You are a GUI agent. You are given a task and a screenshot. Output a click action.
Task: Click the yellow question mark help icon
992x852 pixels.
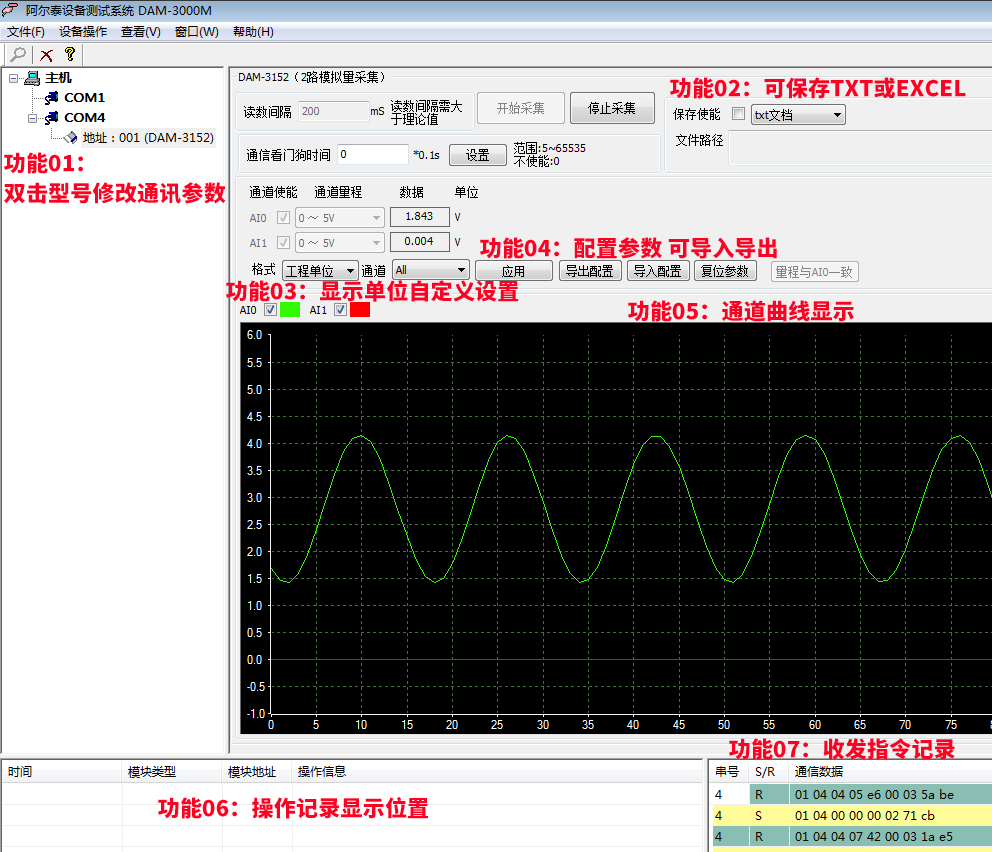[69, 55]
